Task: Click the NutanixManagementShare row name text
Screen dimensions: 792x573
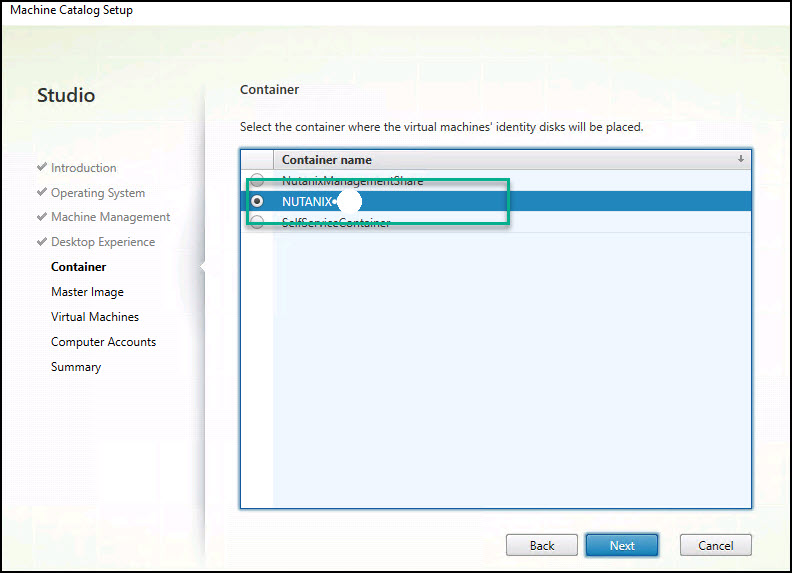Action: (x=352, y=181)
